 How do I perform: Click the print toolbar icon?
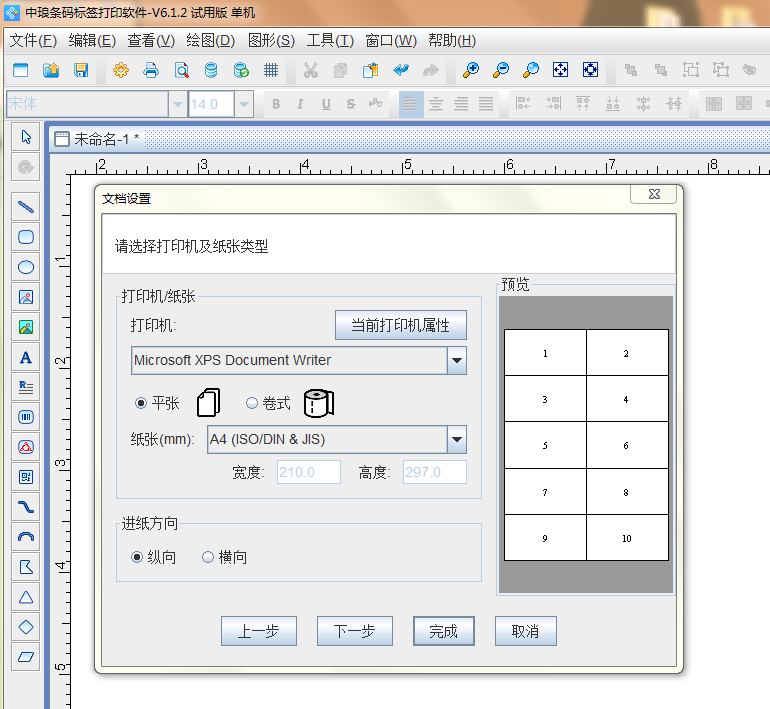(x=151, y=70)
